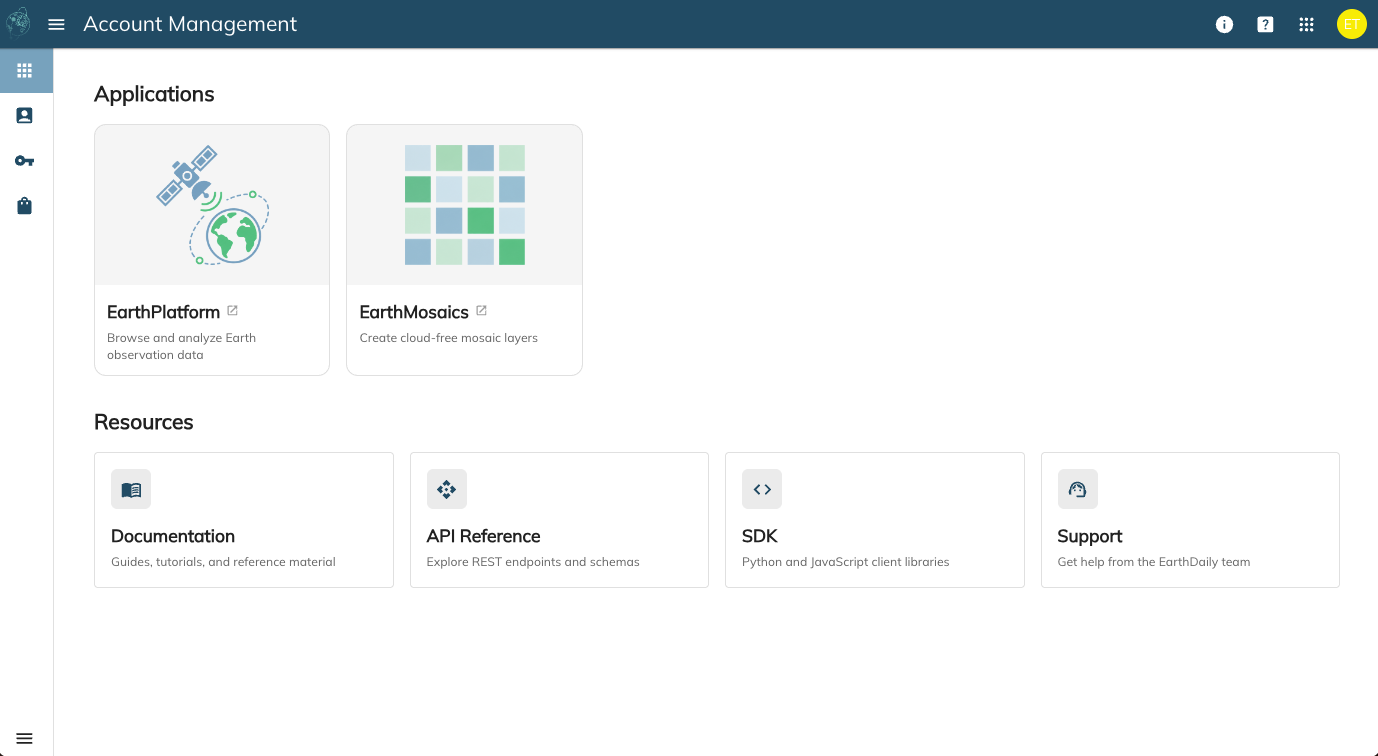Image resolution: width=1378 pixels, height=756 pixels.
Task: Click the external link icon next to EarthPlatform
Action: click(x=232, y=311)
